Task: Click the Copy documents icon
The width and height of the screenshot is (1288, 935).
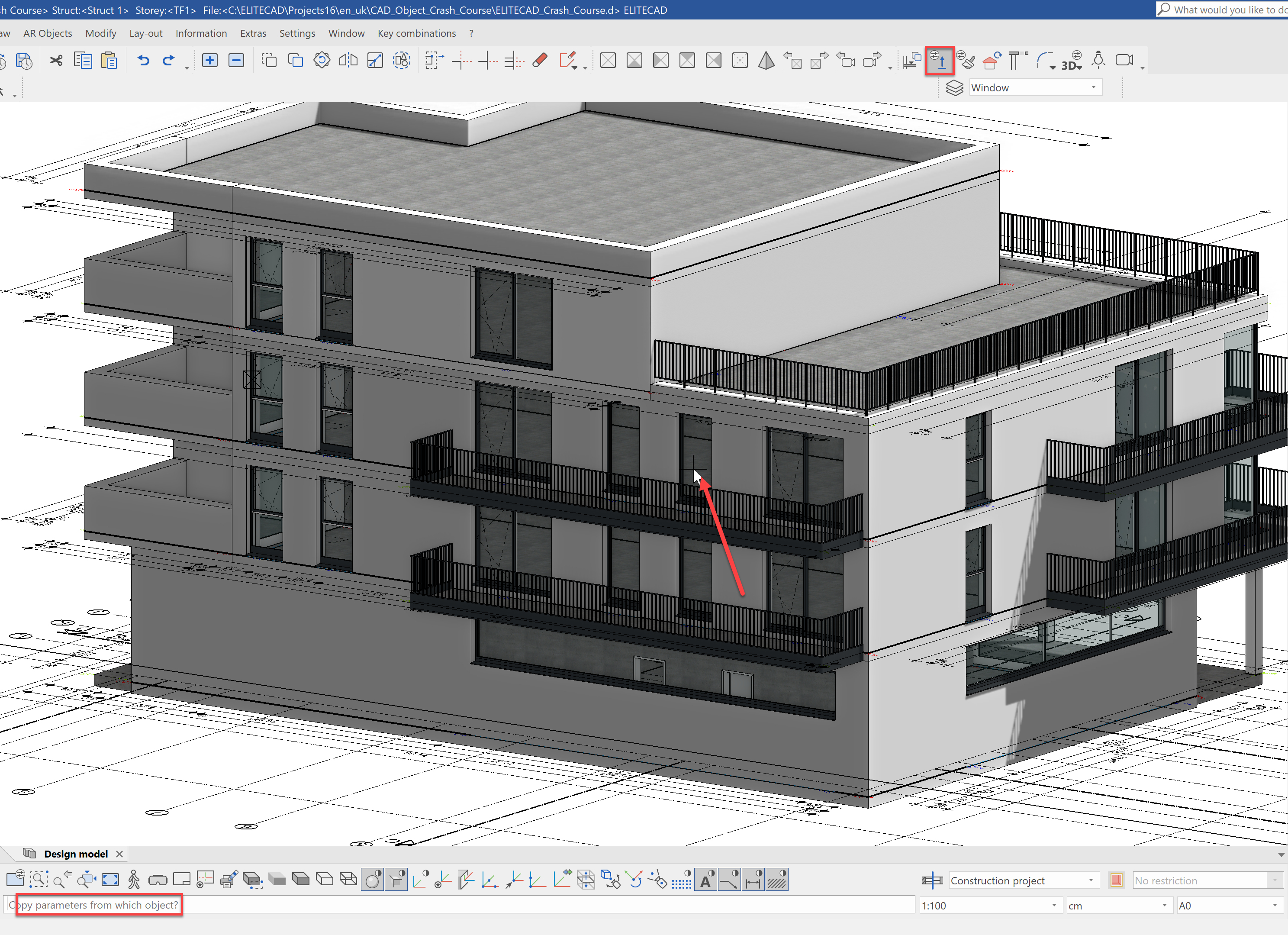Action: click(x=83, y=60)
